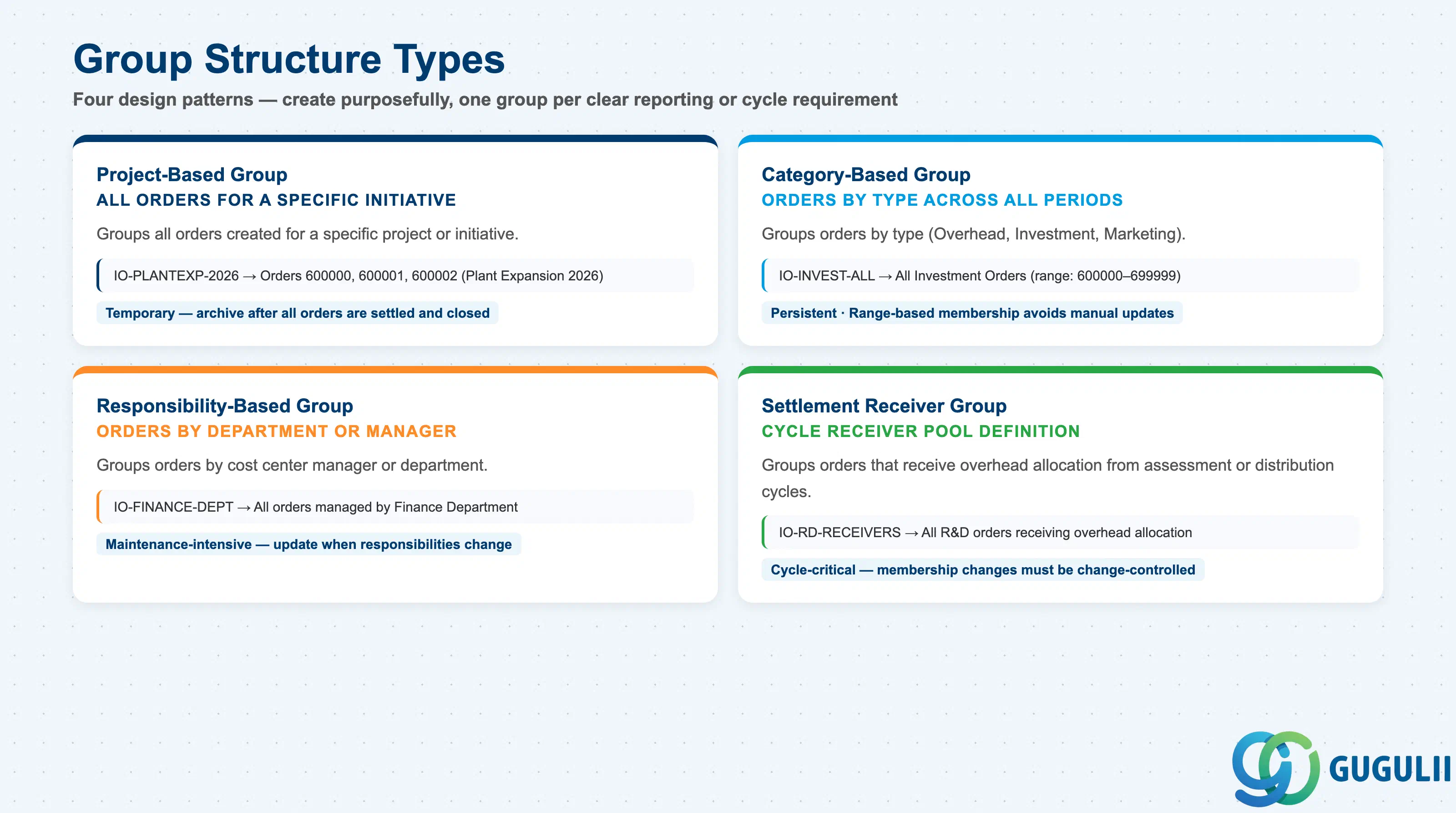Select the Project-Based Group heading

[x=192, y=174]
